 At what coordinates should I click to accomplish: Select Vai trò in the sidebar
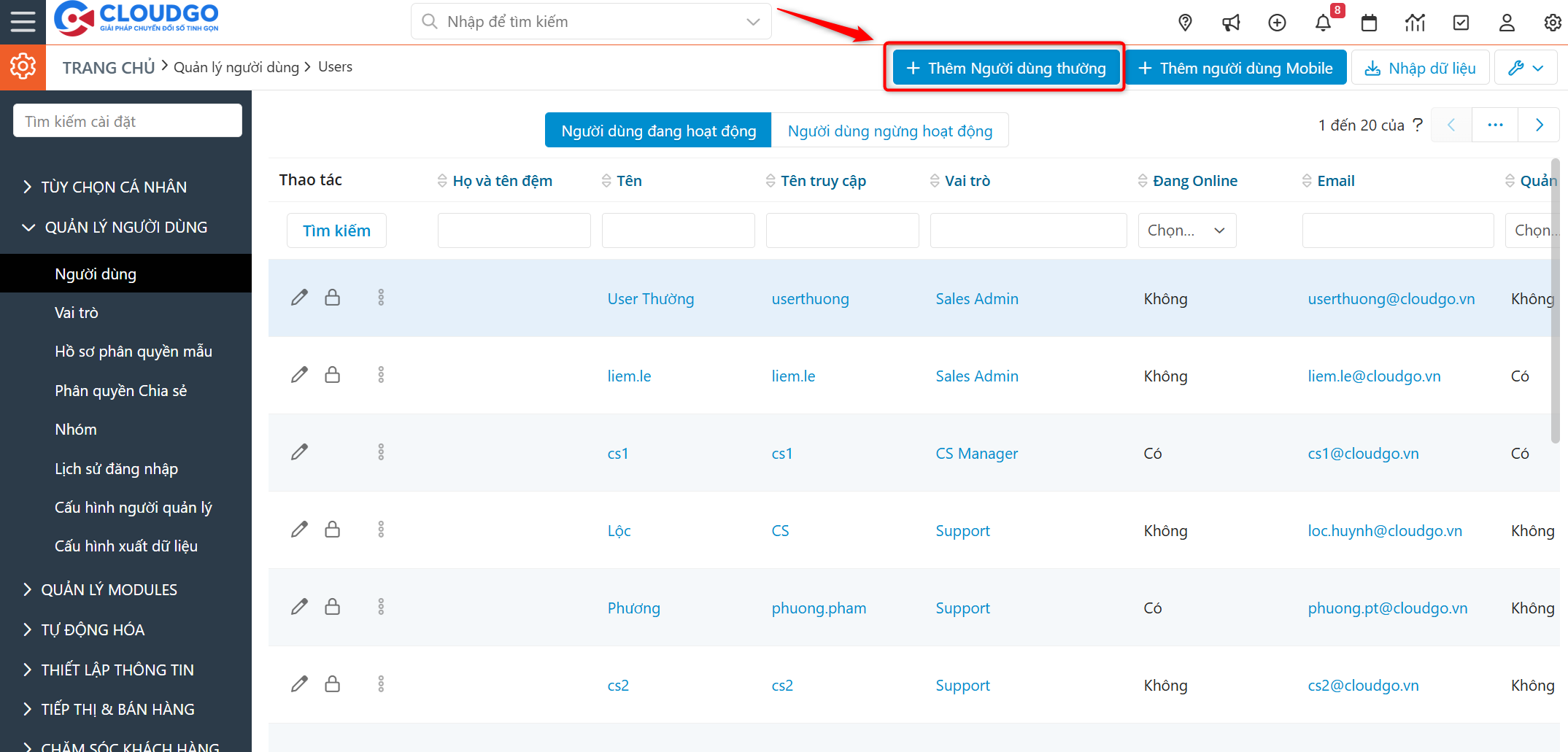pyautogui.click(x=77, y=313)
